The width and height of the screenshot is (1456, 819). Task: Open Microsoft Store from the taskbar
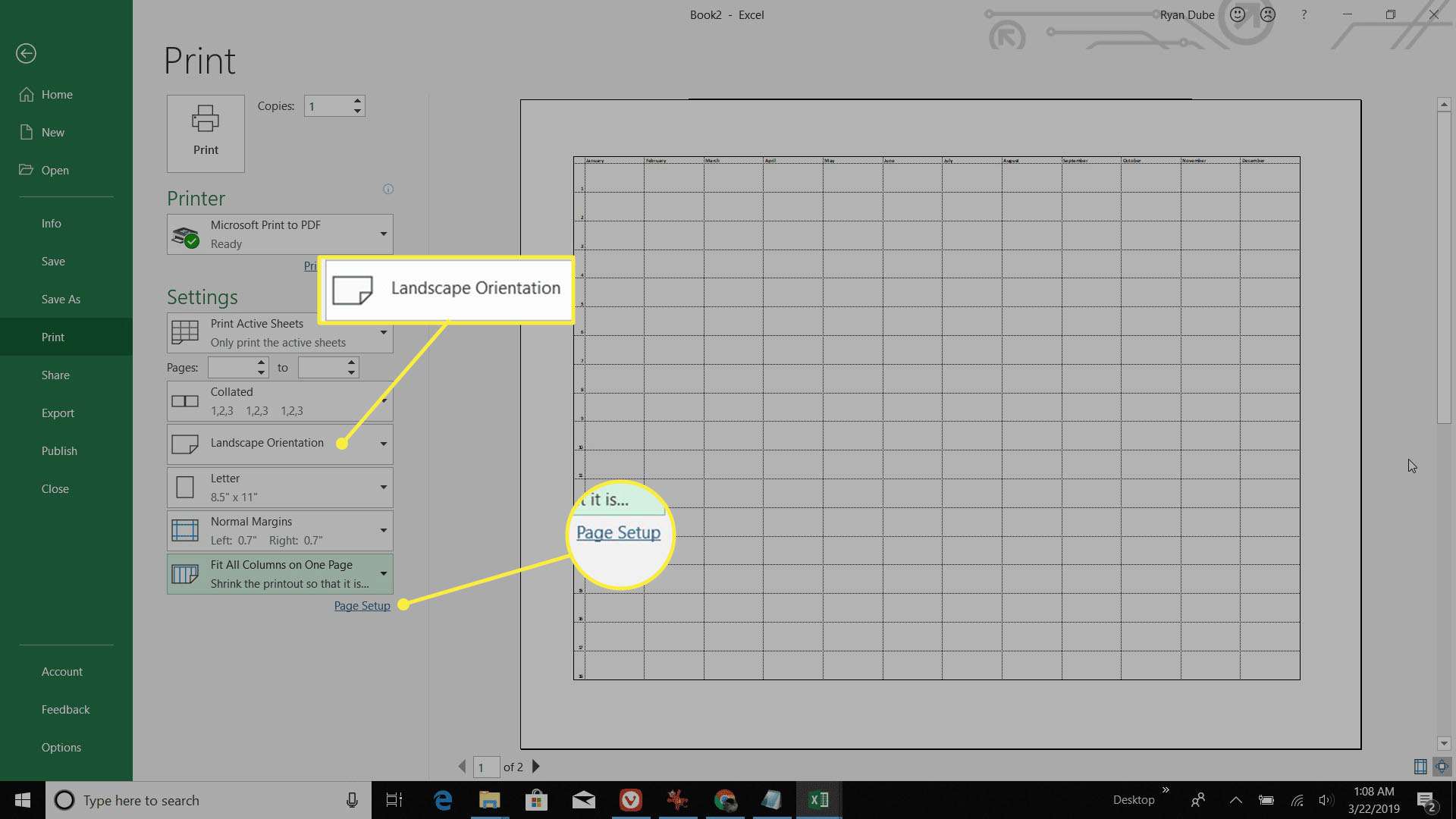coord(536,800)
